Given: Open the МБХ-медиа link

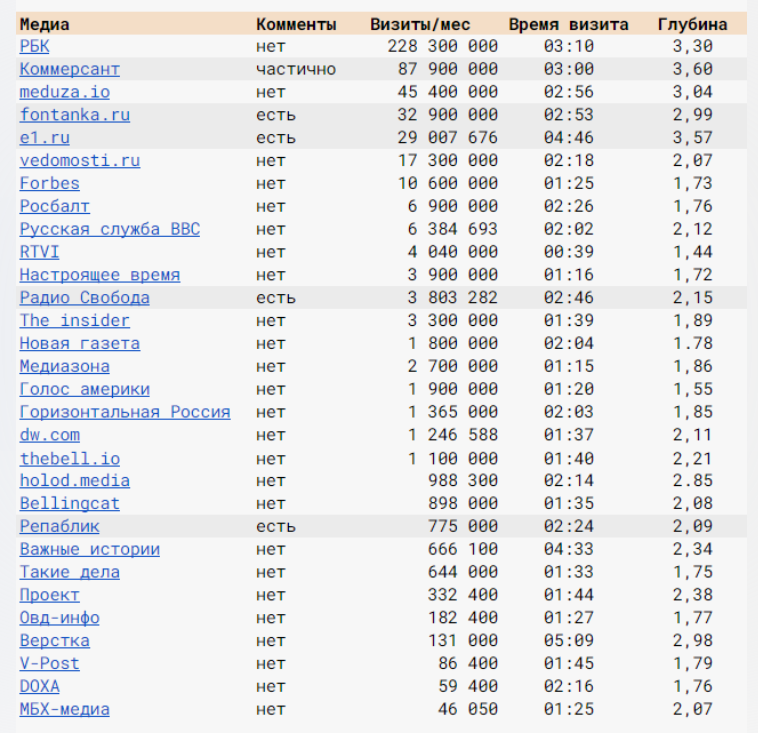Looking at the screenshot, I should (x=65, y=710).
